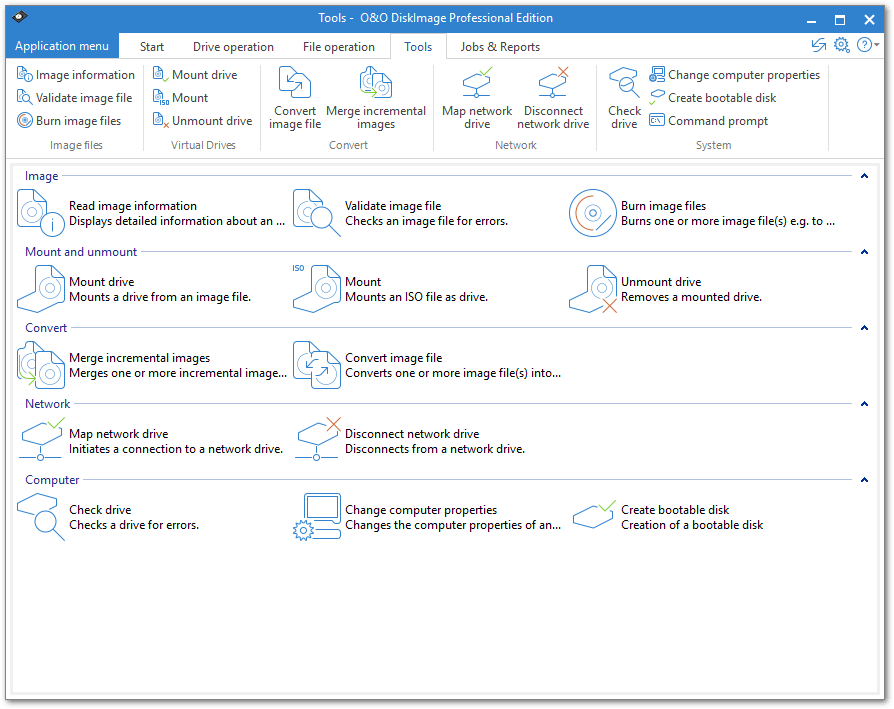
Task: Click the settings gear icon
Action: (x=842, y=45)
